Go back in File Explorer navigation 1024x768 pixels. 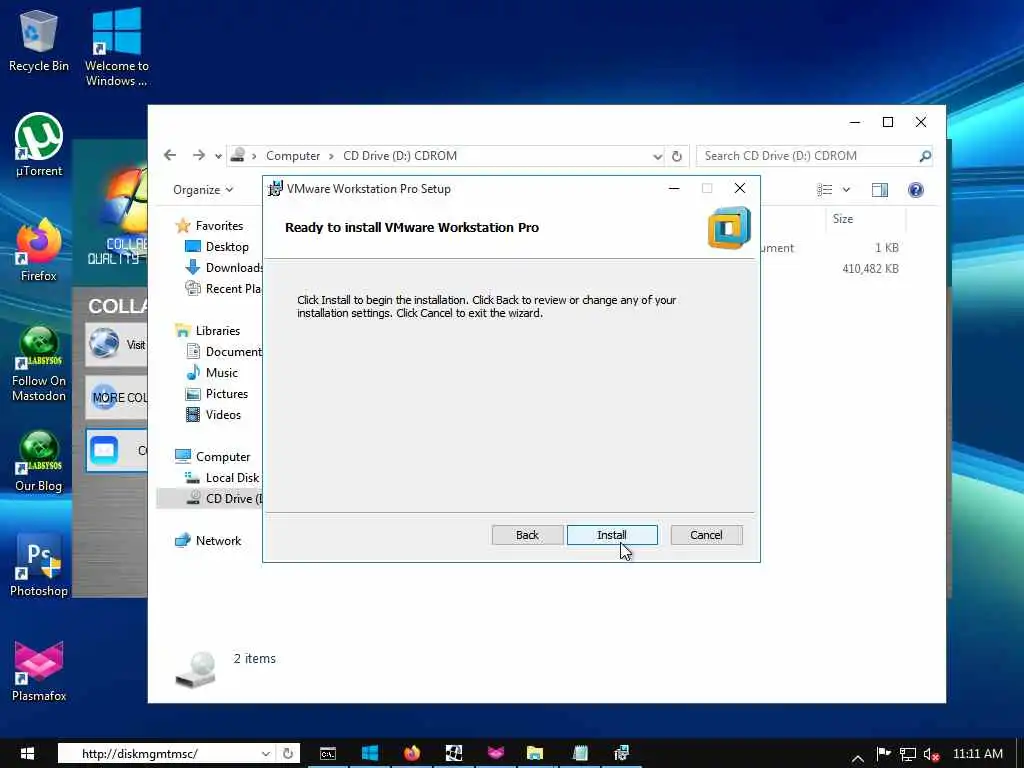click(170, 155)
